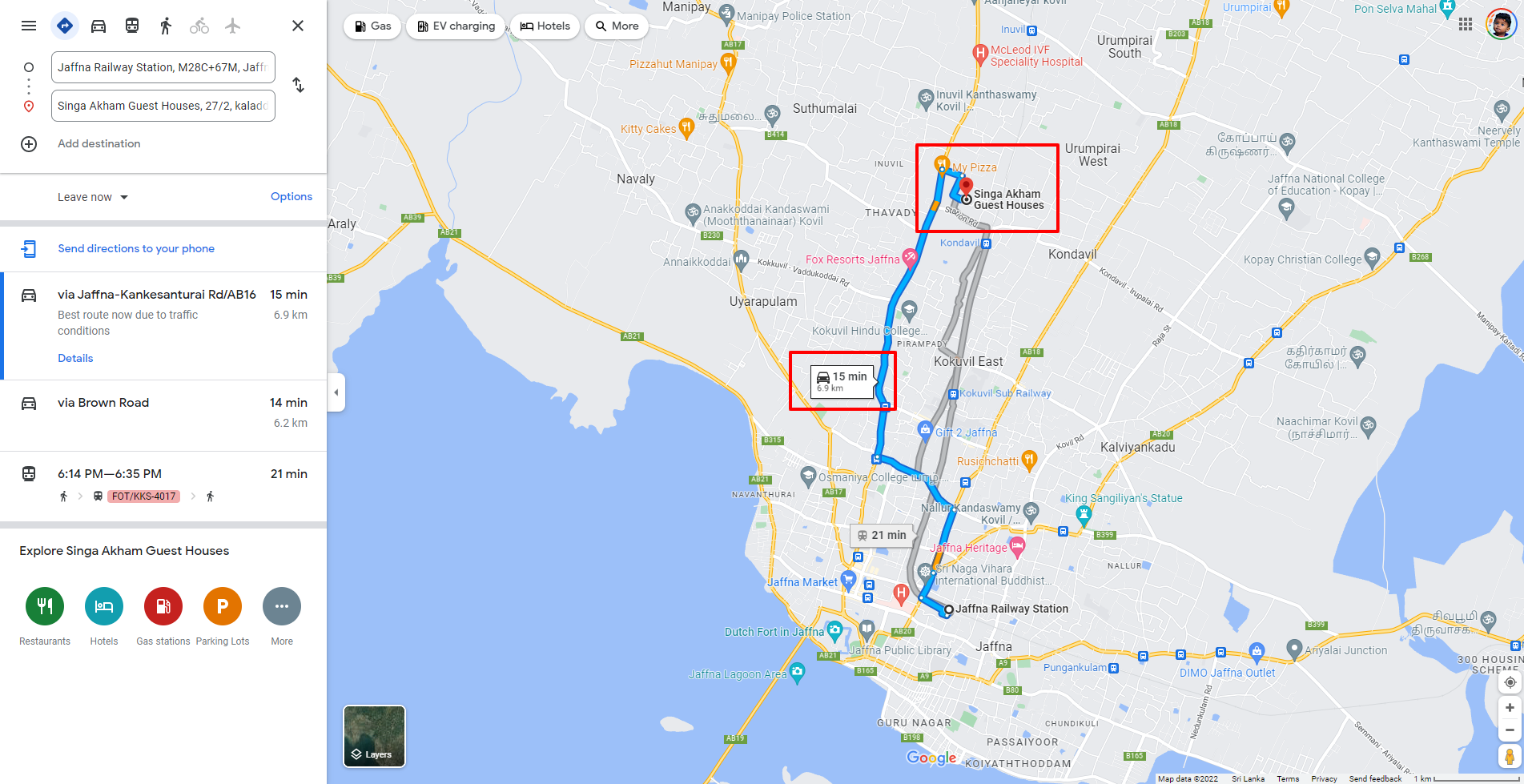
Task: Select the cycling travel mode icon
Action: [199, 26]
